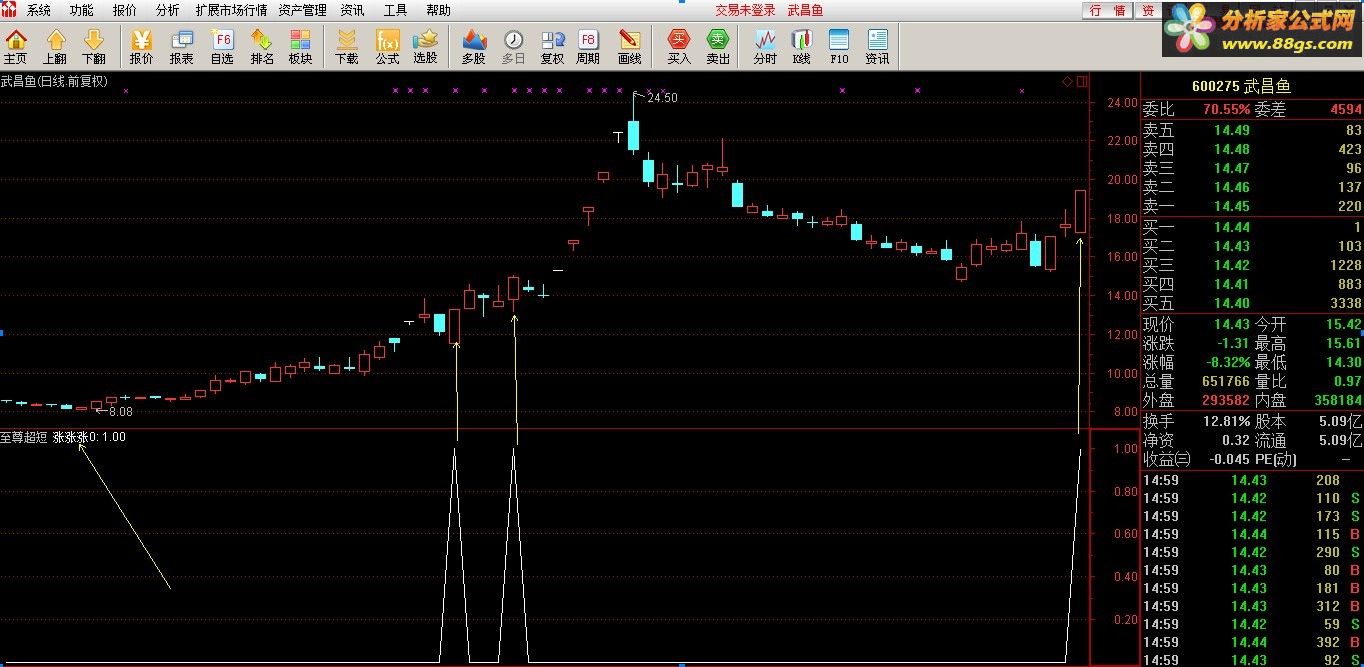Select the 画线 draw line tool
This screenshot has height=667, width=1364.
point(629,47)
